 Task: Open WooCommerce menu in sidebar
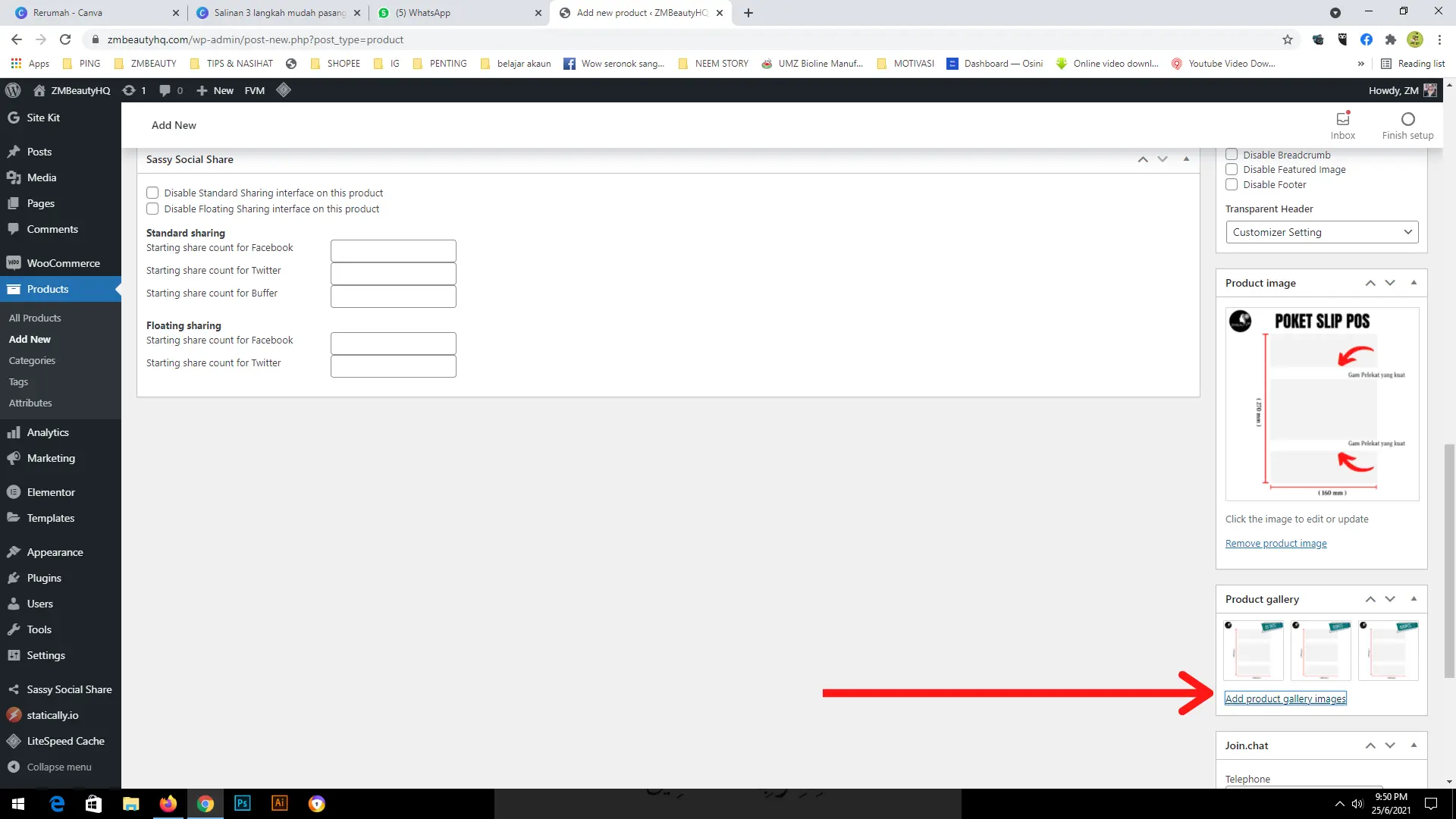(x=61, y=263)
